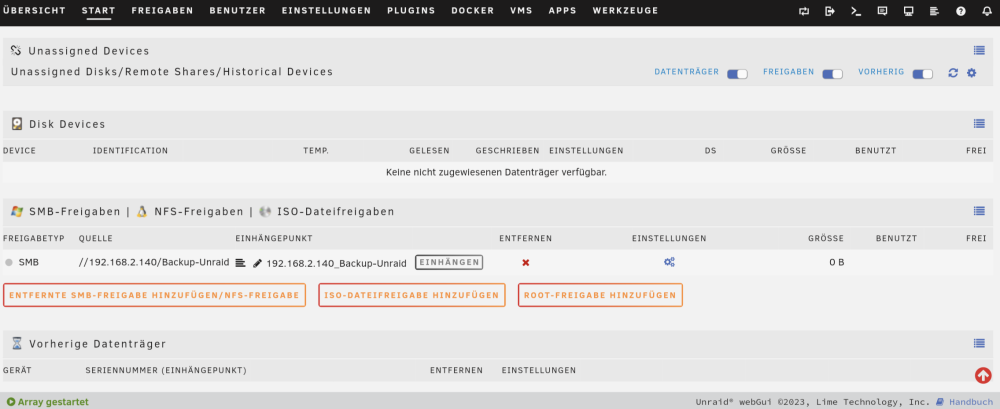The width and height of the screenshot is (1000, 409).
Task: Click ROOT-FREIGABE HINZUFÜGEN button
Action: coord(600,295)
